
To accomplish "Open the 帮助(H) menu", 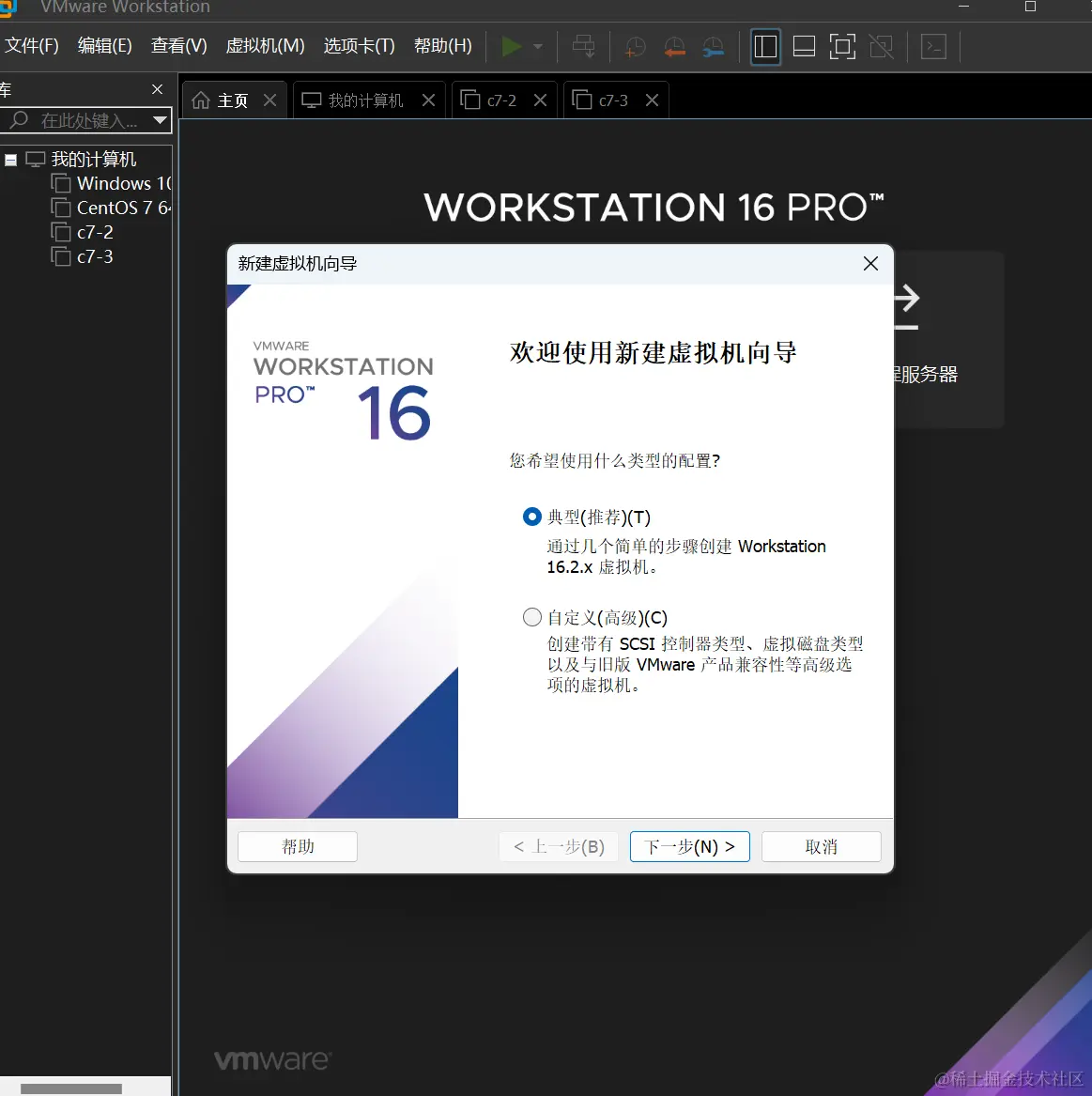I will click(443, 46).
